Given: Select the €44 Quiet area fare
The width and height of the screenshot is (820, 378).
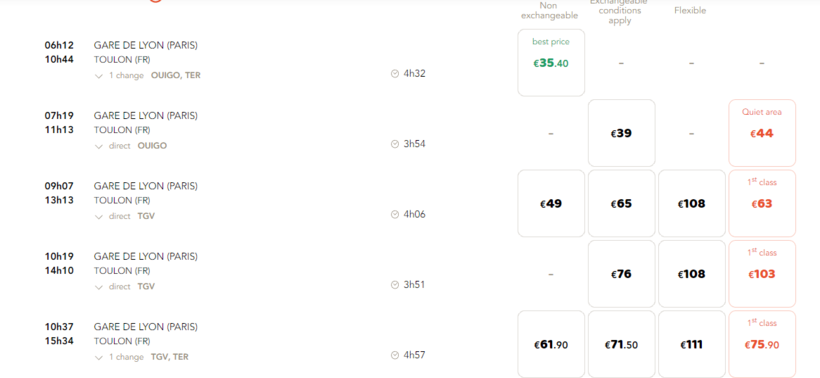Looking at the screenshot, I should pyautogui.click(x=762, y=133).
